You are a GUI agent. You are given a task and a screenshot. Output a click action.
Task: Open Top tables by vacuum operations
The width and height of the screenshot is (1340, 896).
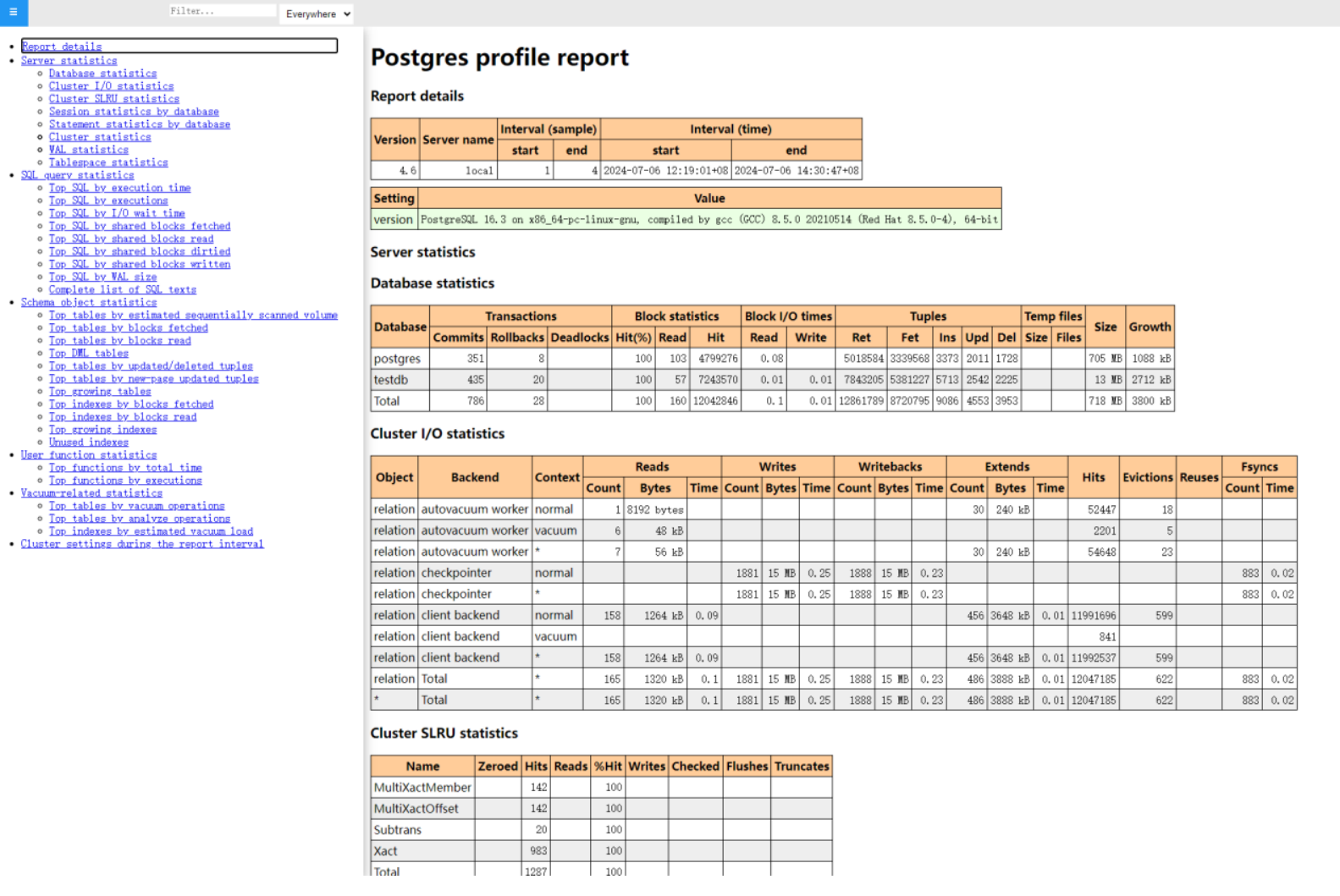[136, 505]
